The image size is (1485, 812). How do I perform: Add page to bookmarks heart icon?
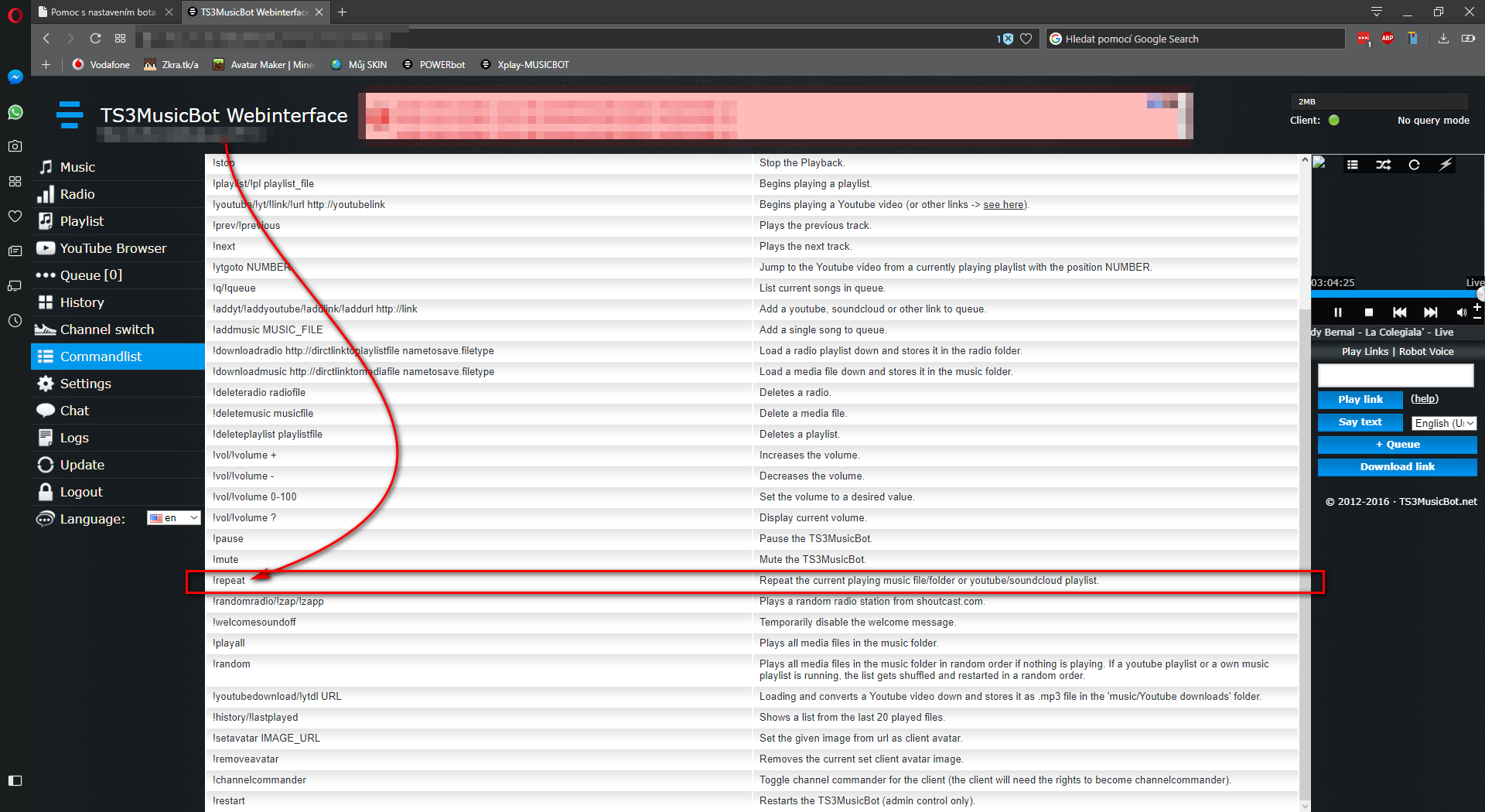1026,39
